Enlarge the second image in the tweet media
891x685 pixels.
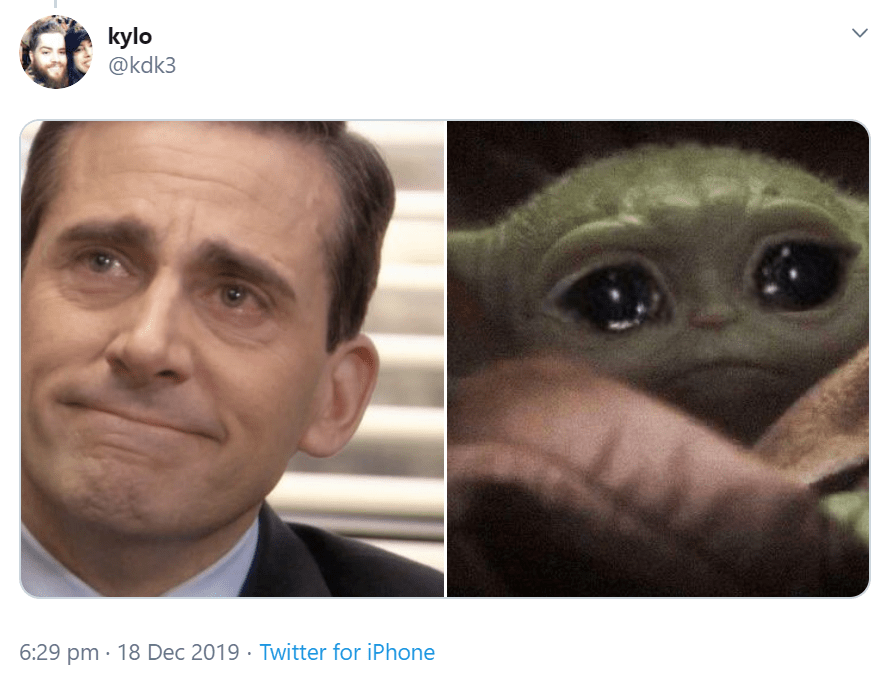coord(657,358)
